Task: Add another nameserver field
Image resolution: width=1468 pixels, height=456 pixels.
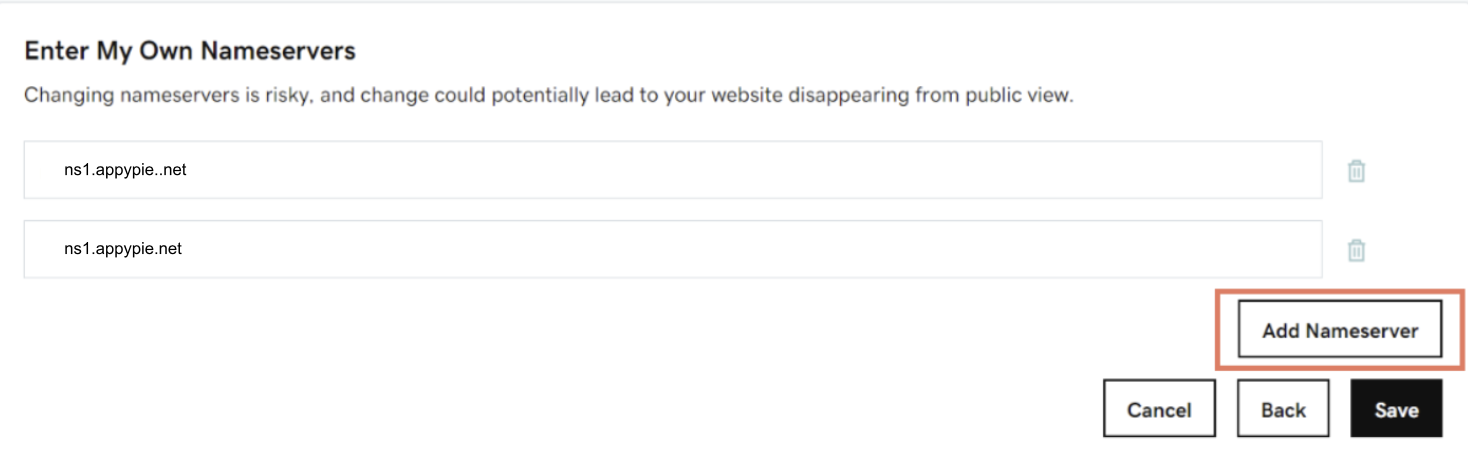Action: [x=1340, y=330]
